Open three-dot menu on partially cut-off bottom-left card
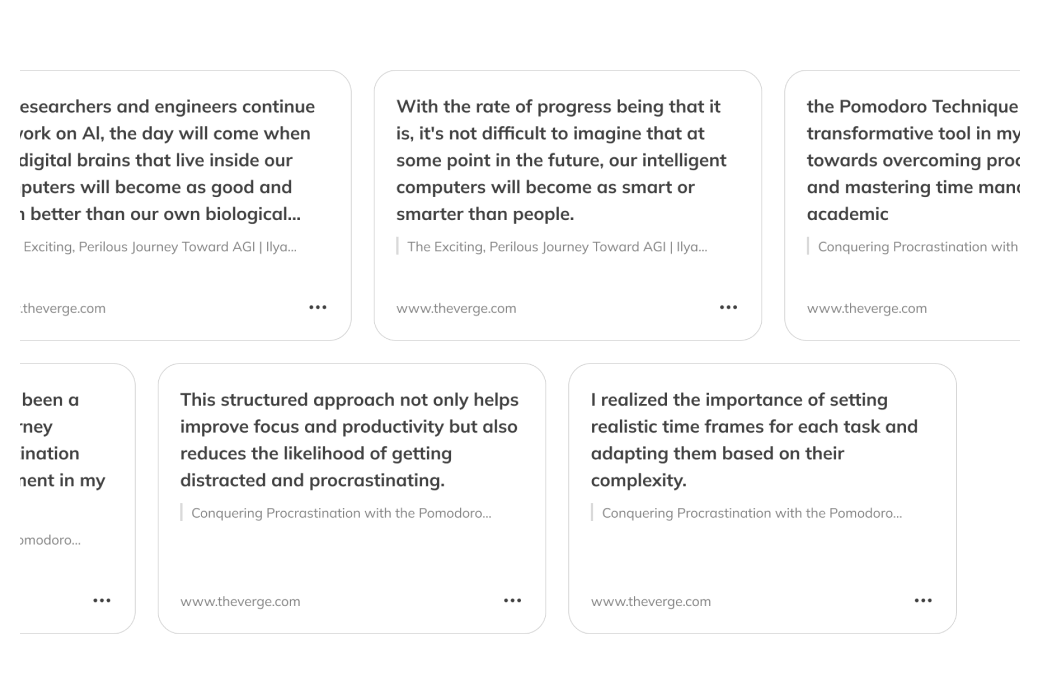1040x680 pixels. click(x=101, y=600)
